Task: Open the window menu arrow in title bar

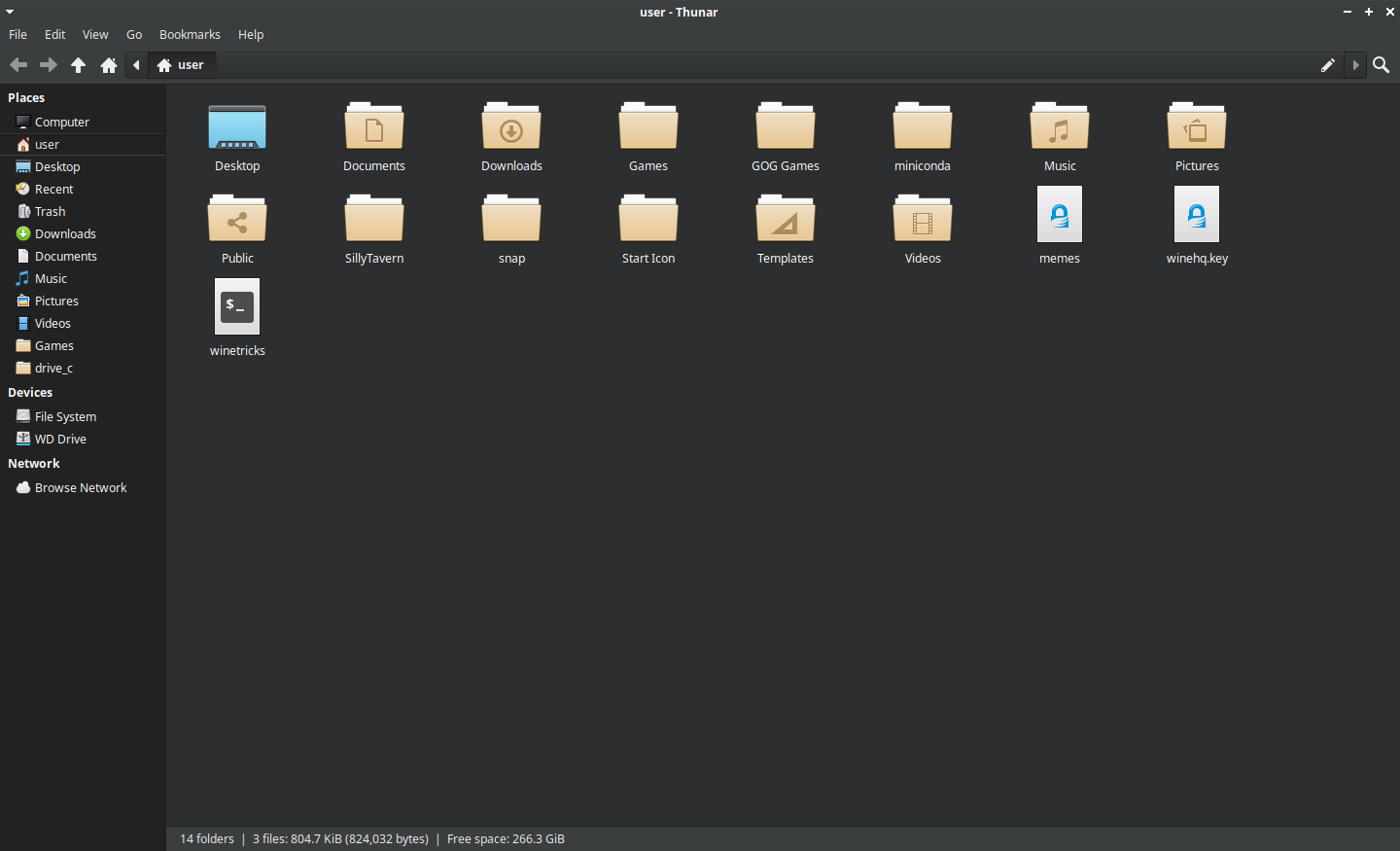Action: click(x=10, y=12)
